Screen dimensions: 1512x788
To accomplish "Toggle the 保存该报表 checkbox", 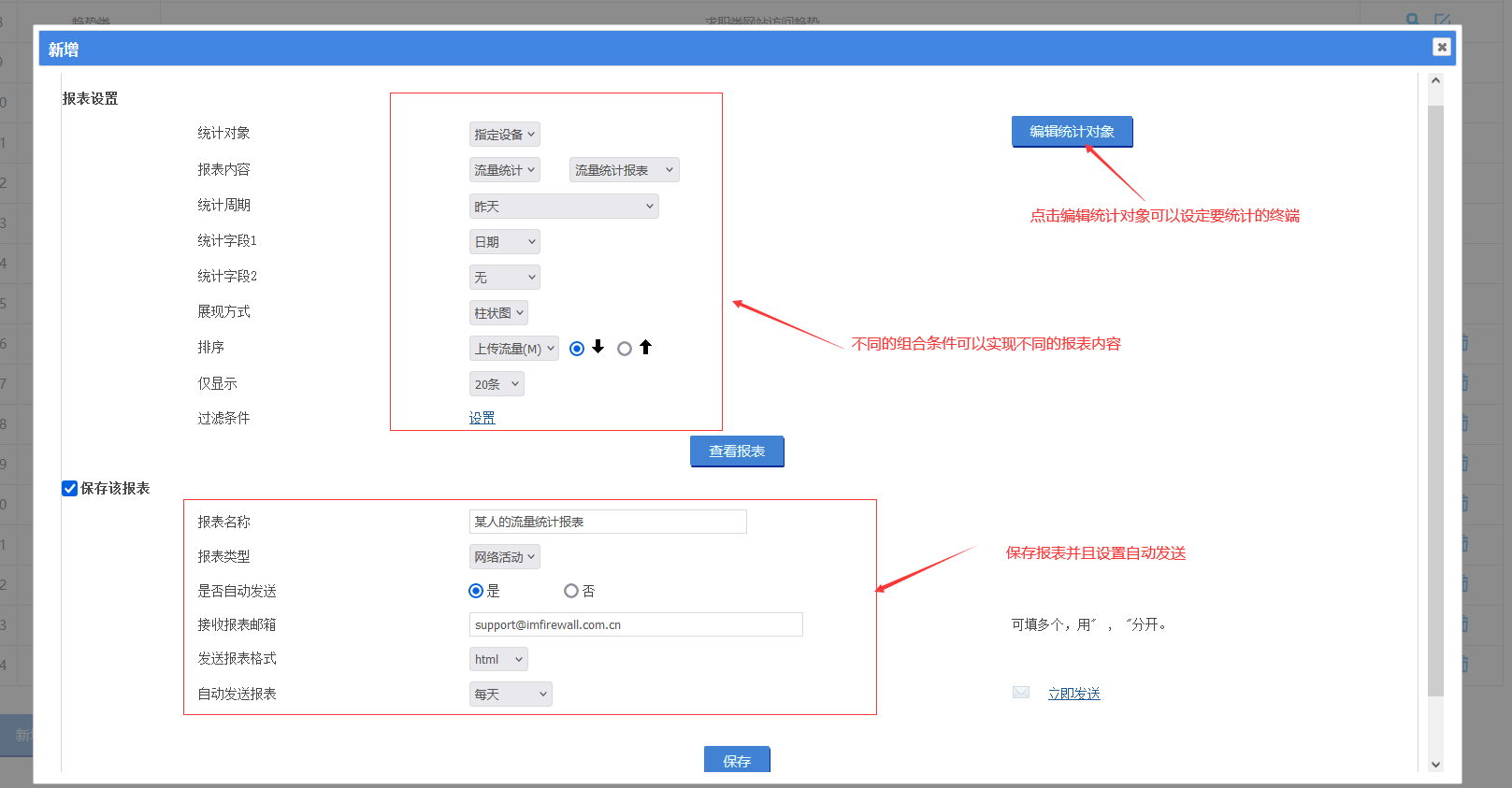I will pos(70,488).
